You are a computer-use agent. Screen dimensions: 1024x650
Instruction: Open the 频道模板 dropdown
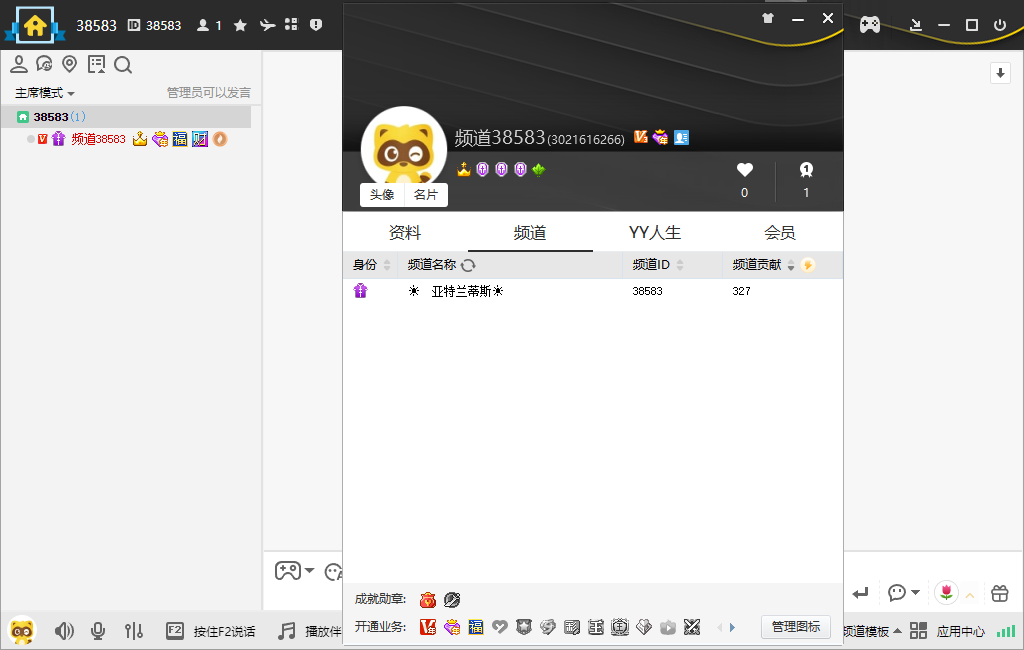[x=872, y=632]
